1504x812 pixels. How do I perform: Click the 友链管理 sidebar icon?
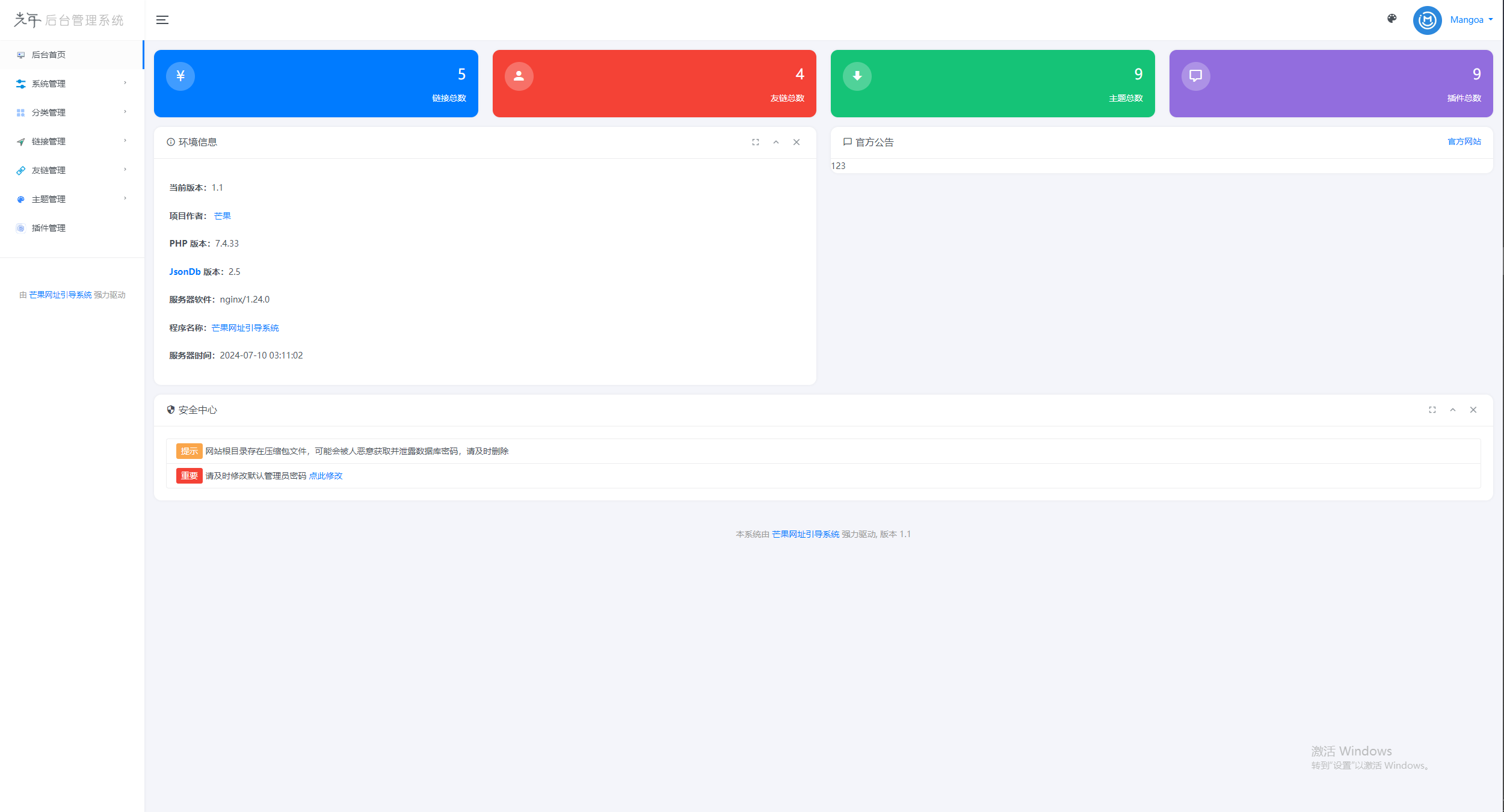pyautogui.click(x=21, y=170)
